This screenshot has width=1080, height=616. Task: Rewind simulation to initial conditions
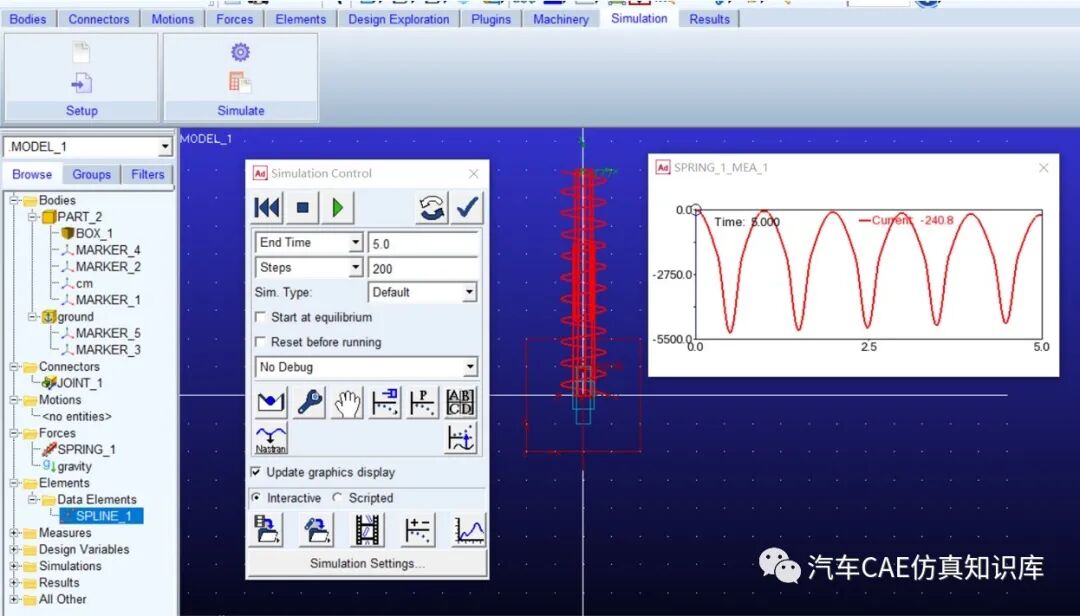tap(267, 207)
